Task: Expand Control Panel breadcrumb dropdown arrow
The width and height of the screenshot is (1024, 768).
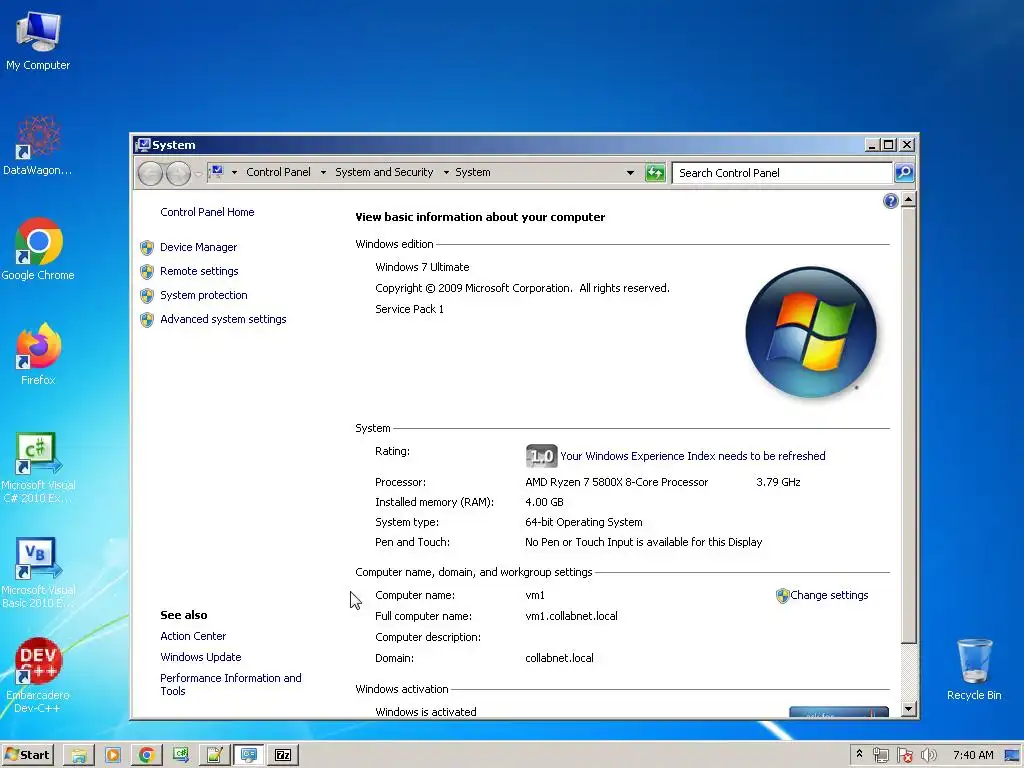Action: [323, 172]
